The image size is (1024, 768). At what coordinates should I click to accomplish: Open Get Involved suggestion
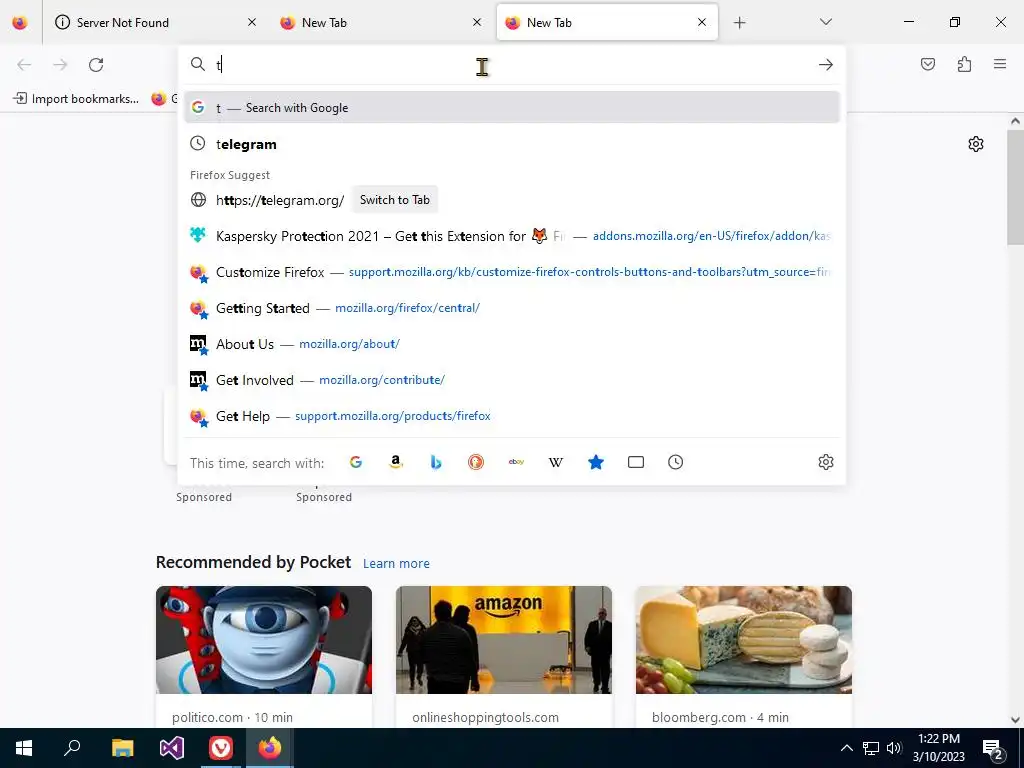511,380
